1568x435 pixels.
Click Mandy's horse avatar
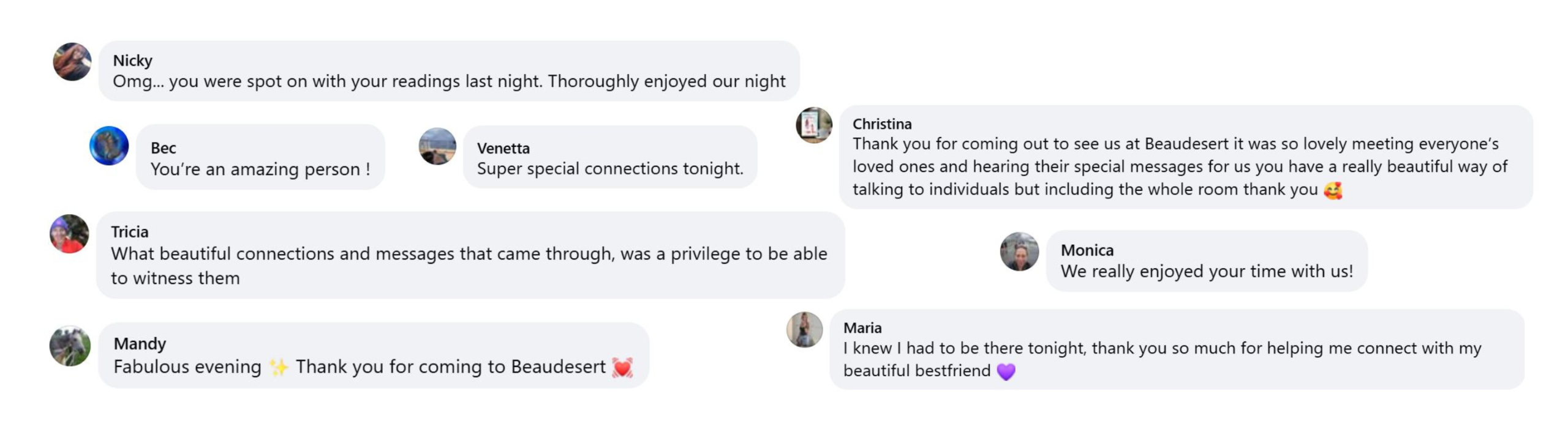pos(70,346)
